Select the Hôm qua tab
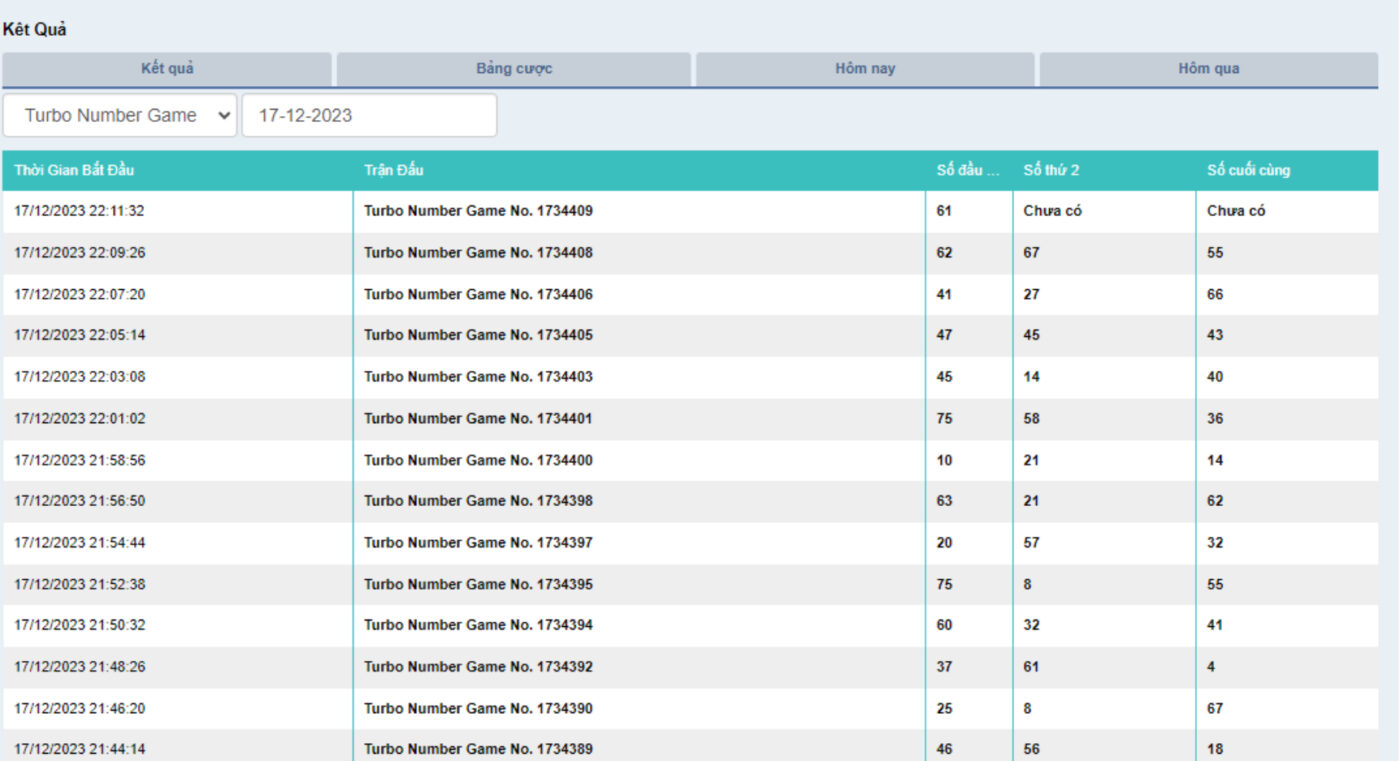1400x761 pixels. point(1208,69)
